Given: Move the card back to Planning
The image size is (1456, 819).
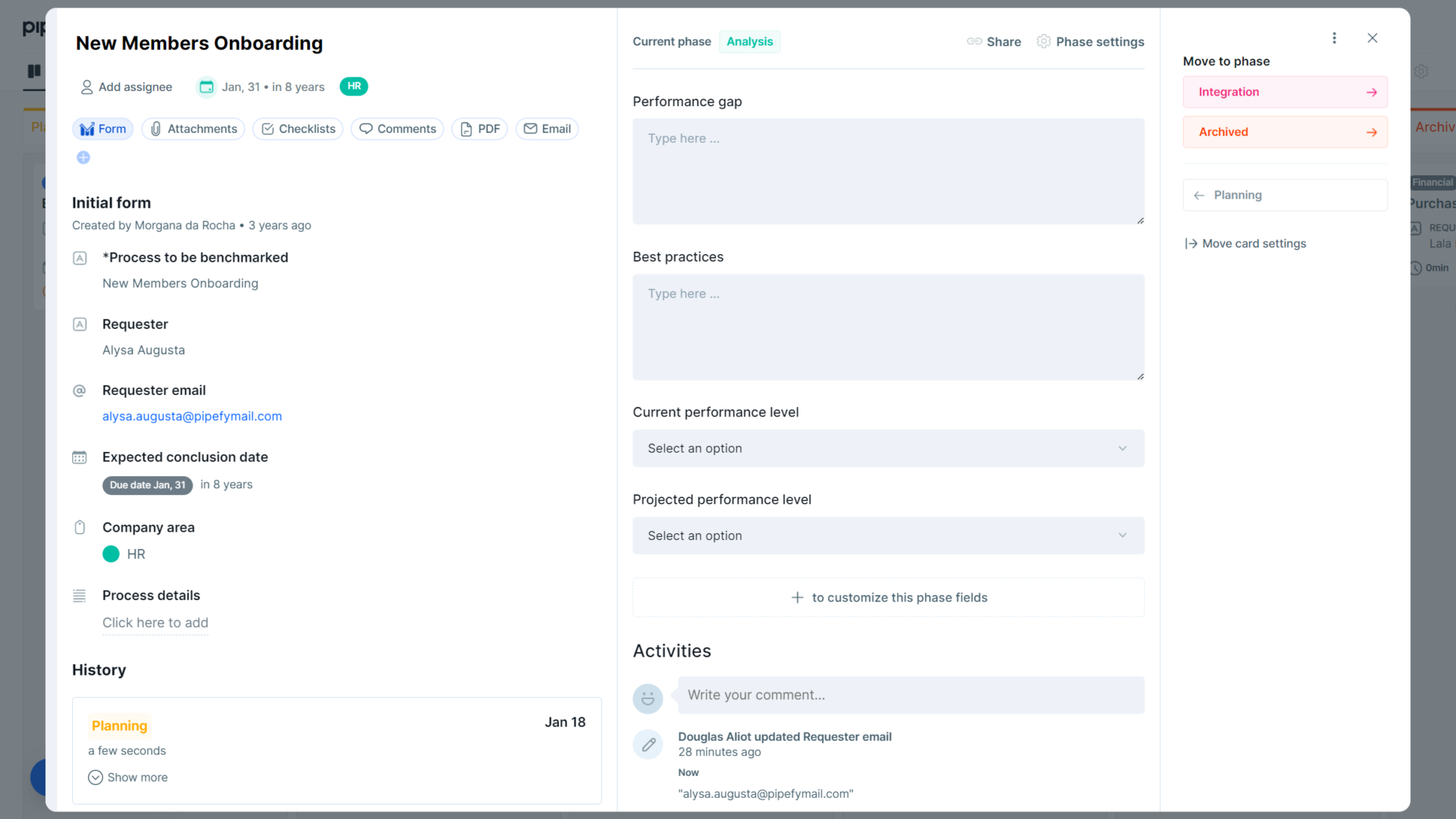Looking at the screenshot, I should coord(1285,195).
